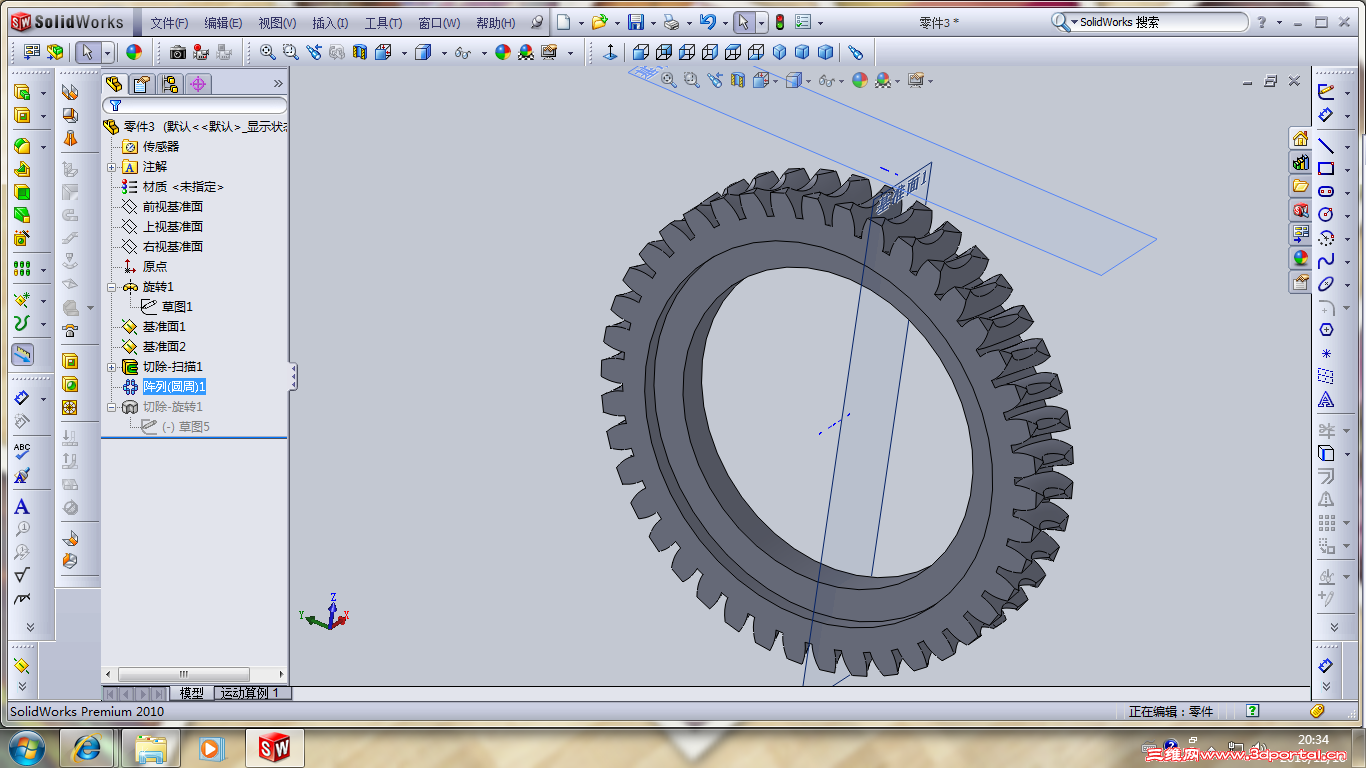This screenshot has height=768, width=1366.
Task: Click Section View icon in main toolbar
Action: [x=360, y=52]
